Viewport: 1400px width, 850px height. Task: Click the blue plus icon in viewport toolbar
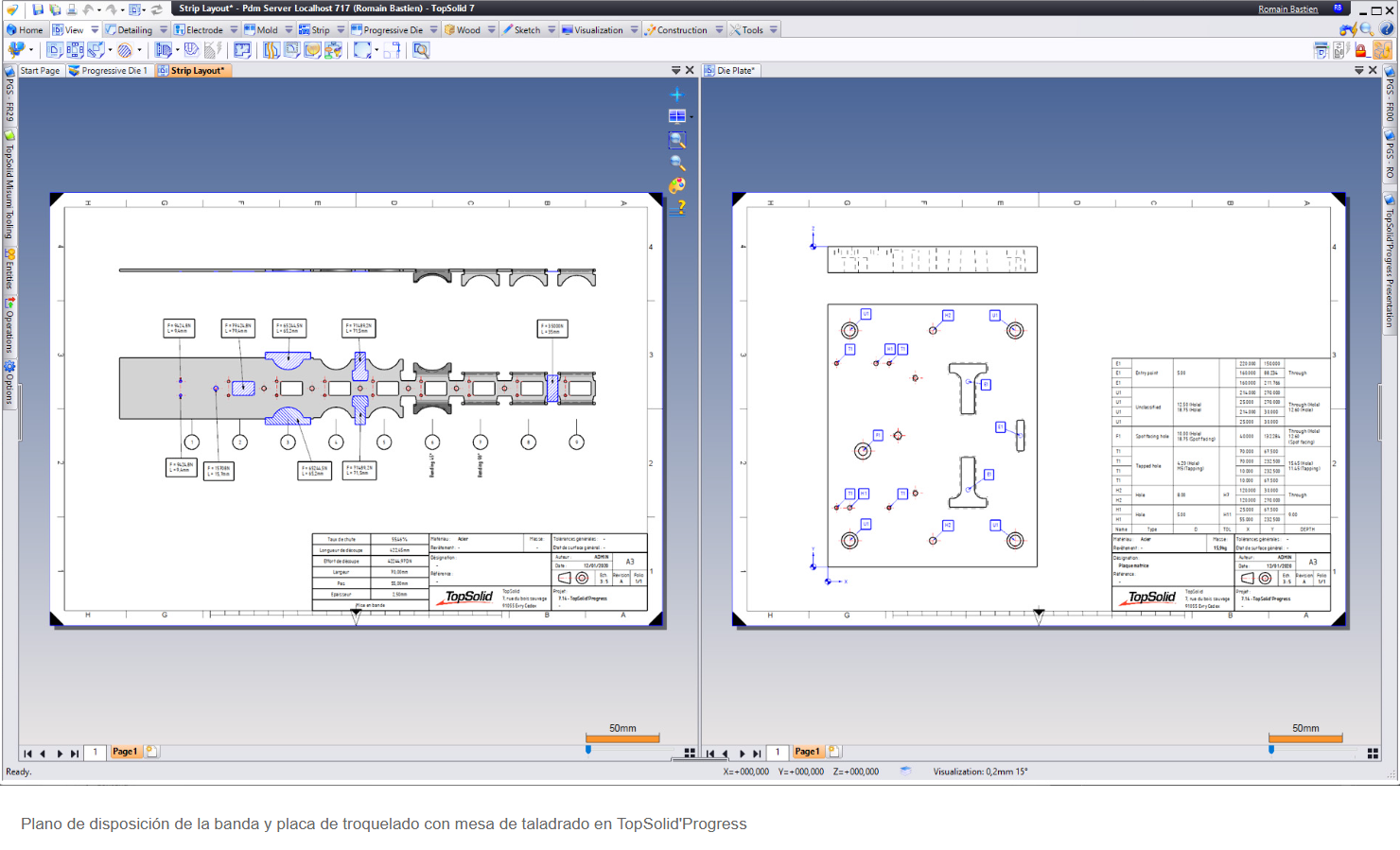tap(676, 95)
